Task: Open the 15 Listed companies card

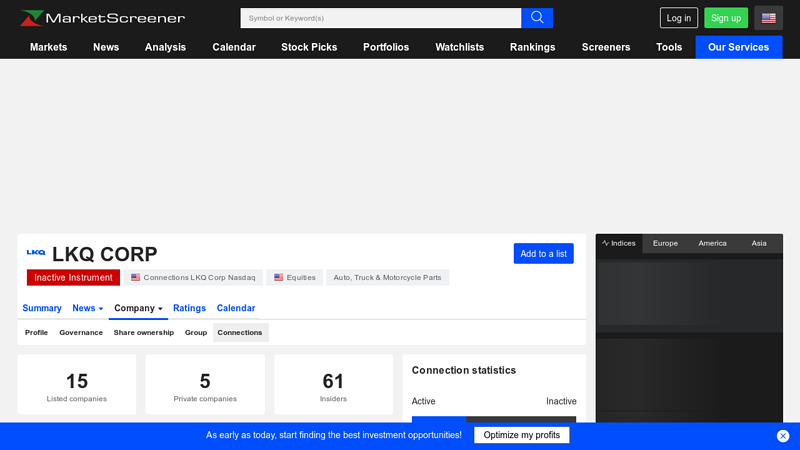Action: click(x=77, y=385)
